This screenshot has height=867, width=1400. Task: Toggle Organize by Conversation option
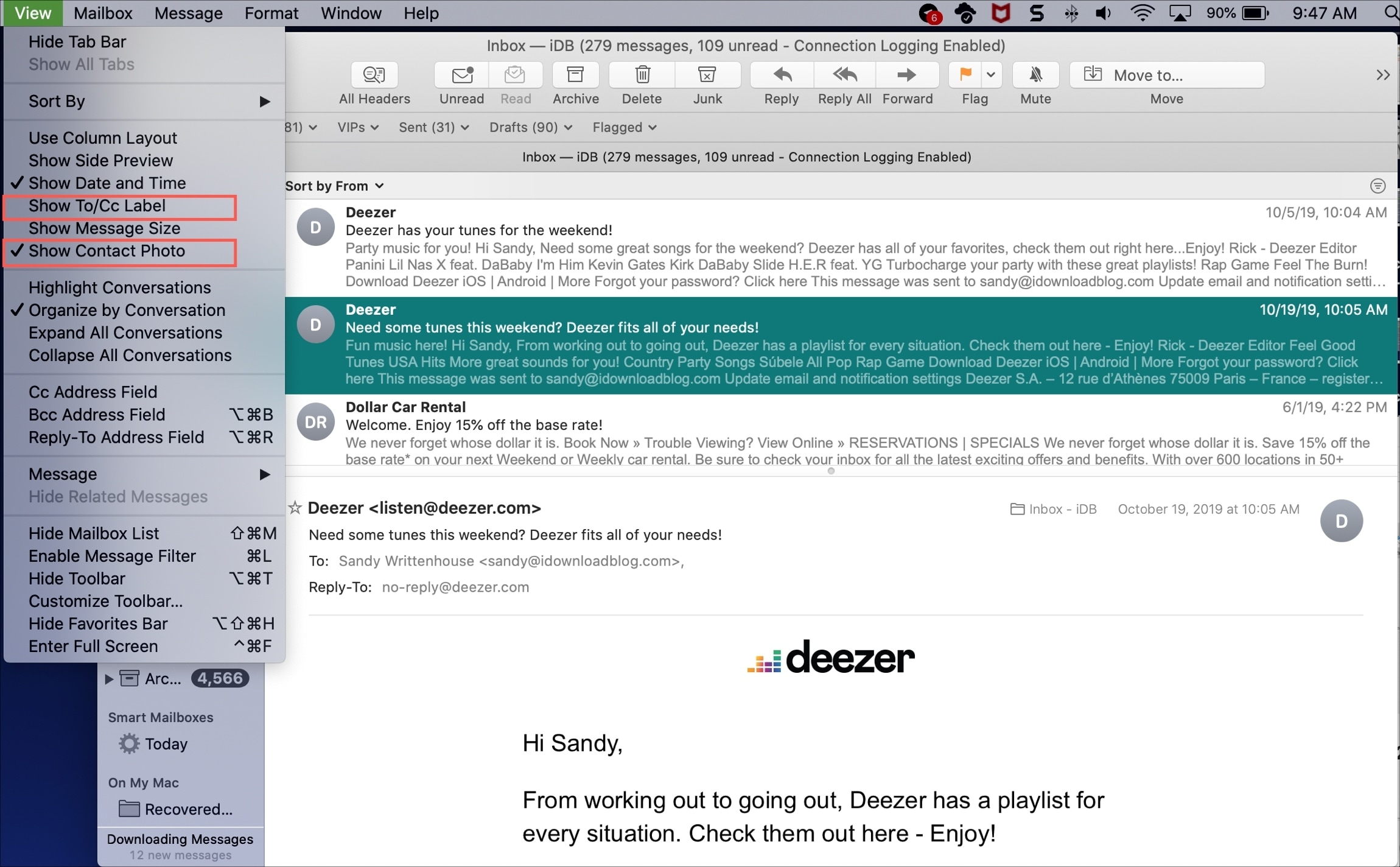coord(144,310)
